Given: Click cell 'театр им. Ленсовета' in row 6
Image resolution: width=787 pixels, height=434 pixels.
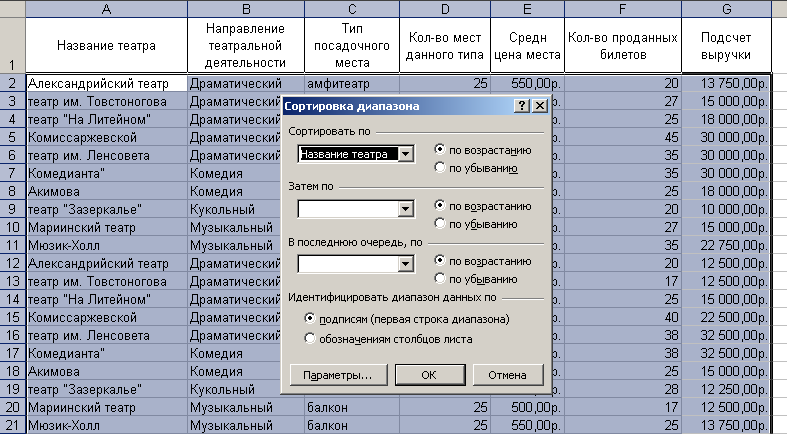Looking at the screenshot, I should click(106, 156).
